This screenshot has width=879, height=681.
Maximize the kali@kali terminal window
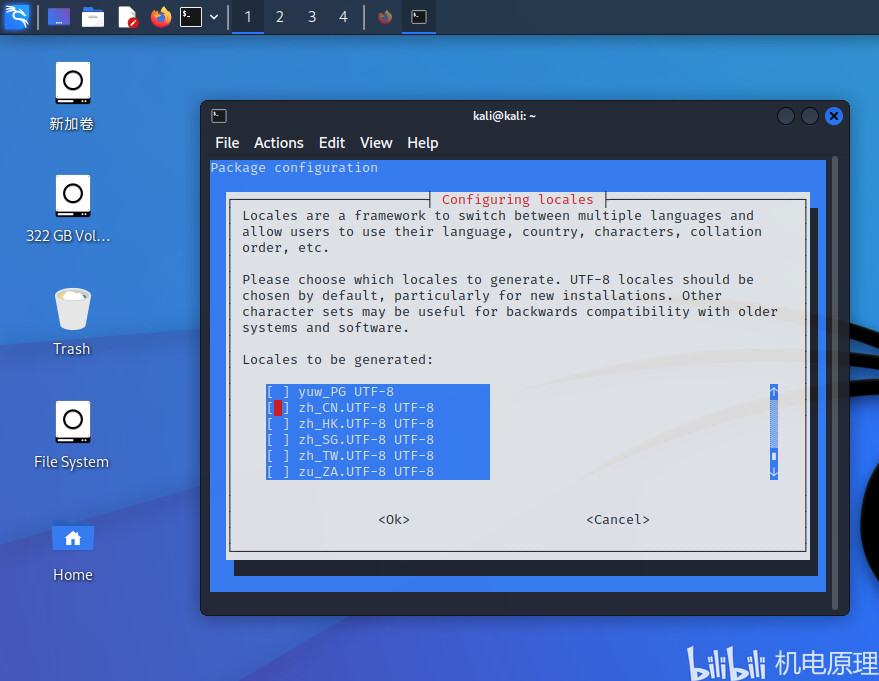[809, 116]
